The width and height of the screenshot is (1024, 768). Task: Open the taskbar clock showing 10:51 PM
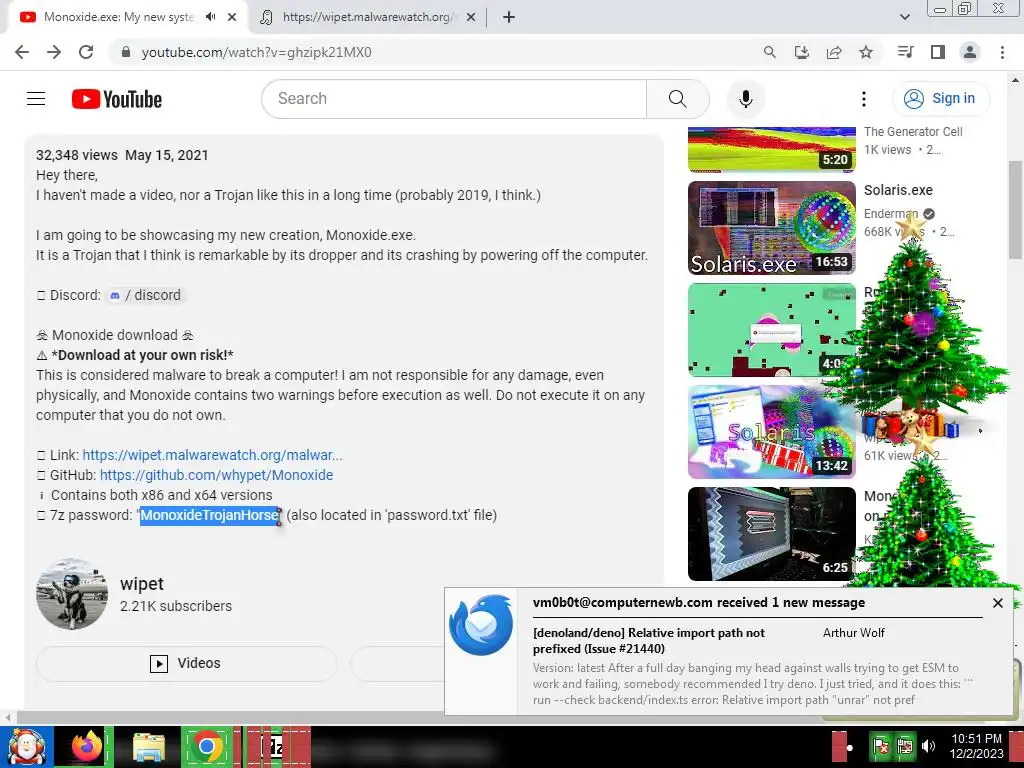click(x=976, y=746)
